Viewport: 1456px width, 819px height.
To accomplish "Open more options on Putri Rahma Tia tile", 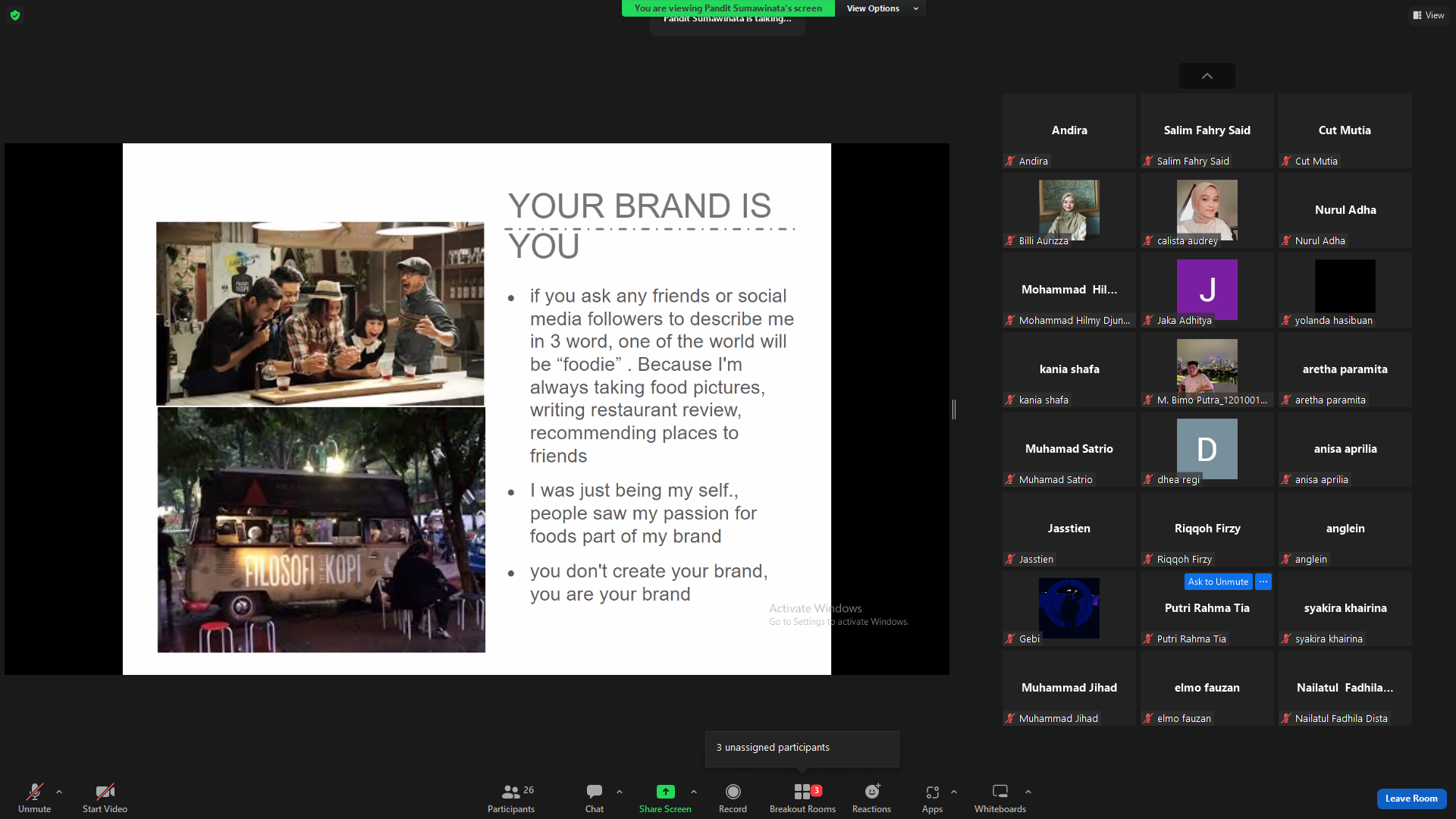I will coord(1263,582).
